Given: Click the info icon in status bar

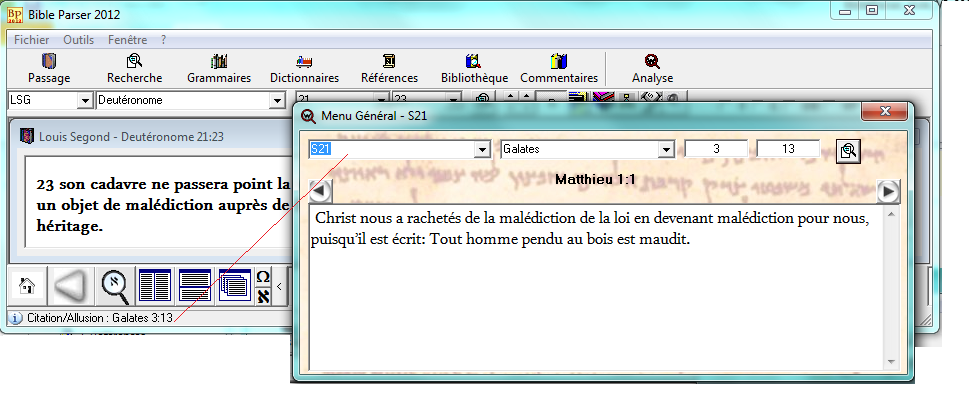Looking at the screenshot, I should coord(15,318).
